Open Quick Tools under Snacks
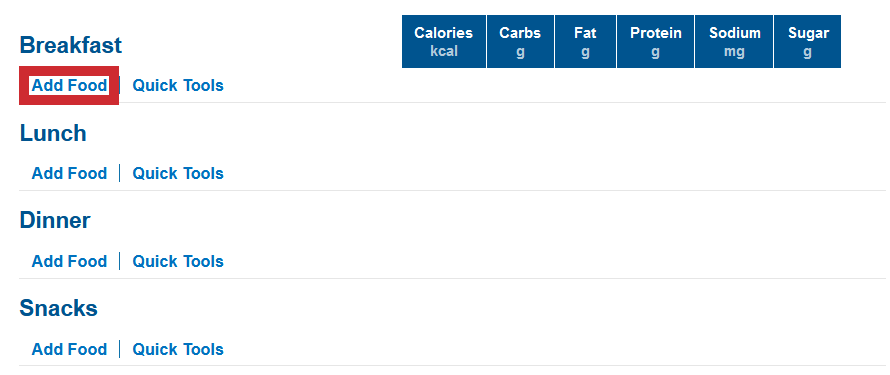890x375 pixels. click(178, 349)
